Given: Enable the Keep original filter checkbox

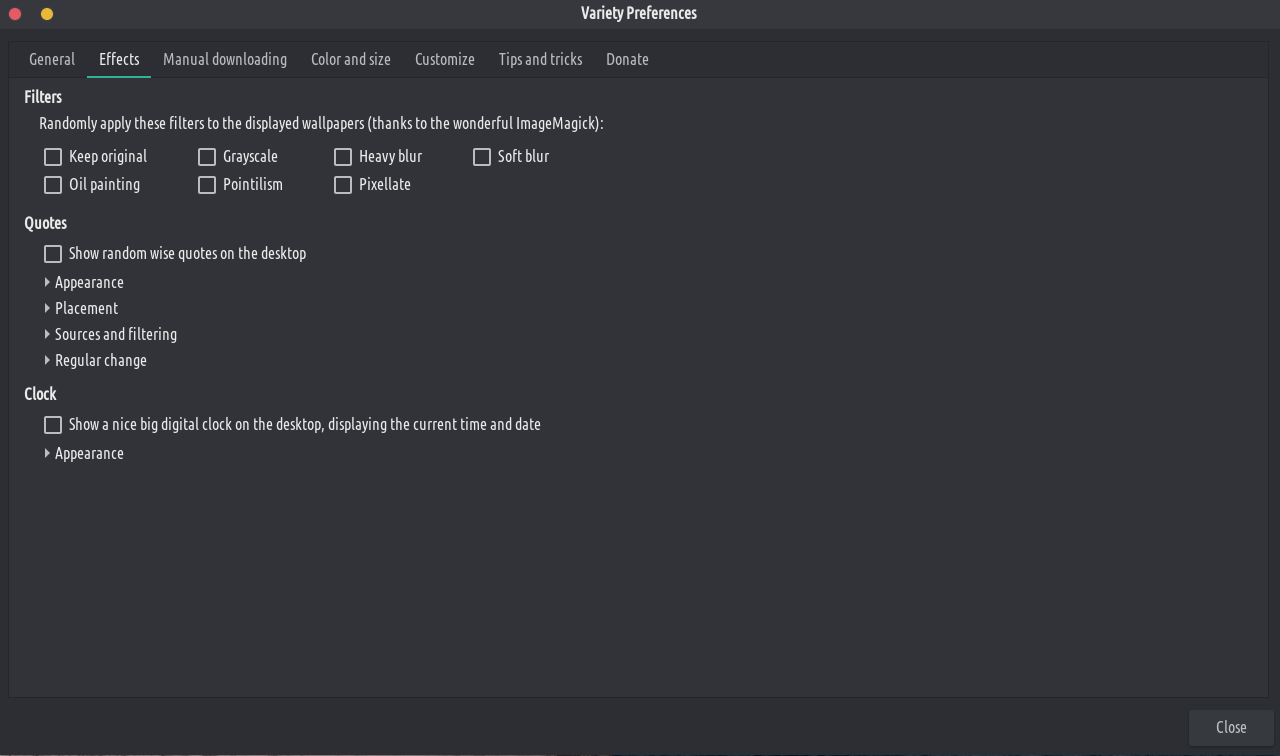Looking at the screenshot, I should [x=53, y=157].
